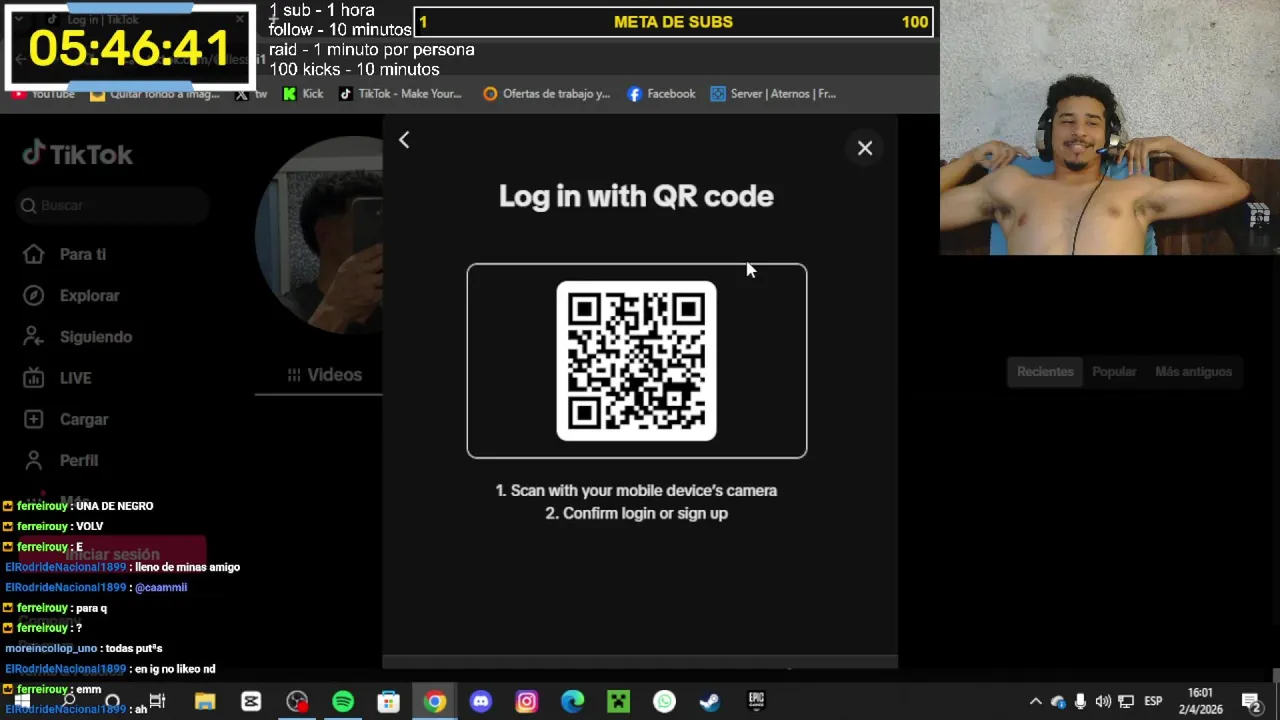Screen dimensions: 1280x720
Task: Open the X tw bookmark
Action: pos(251,94)
